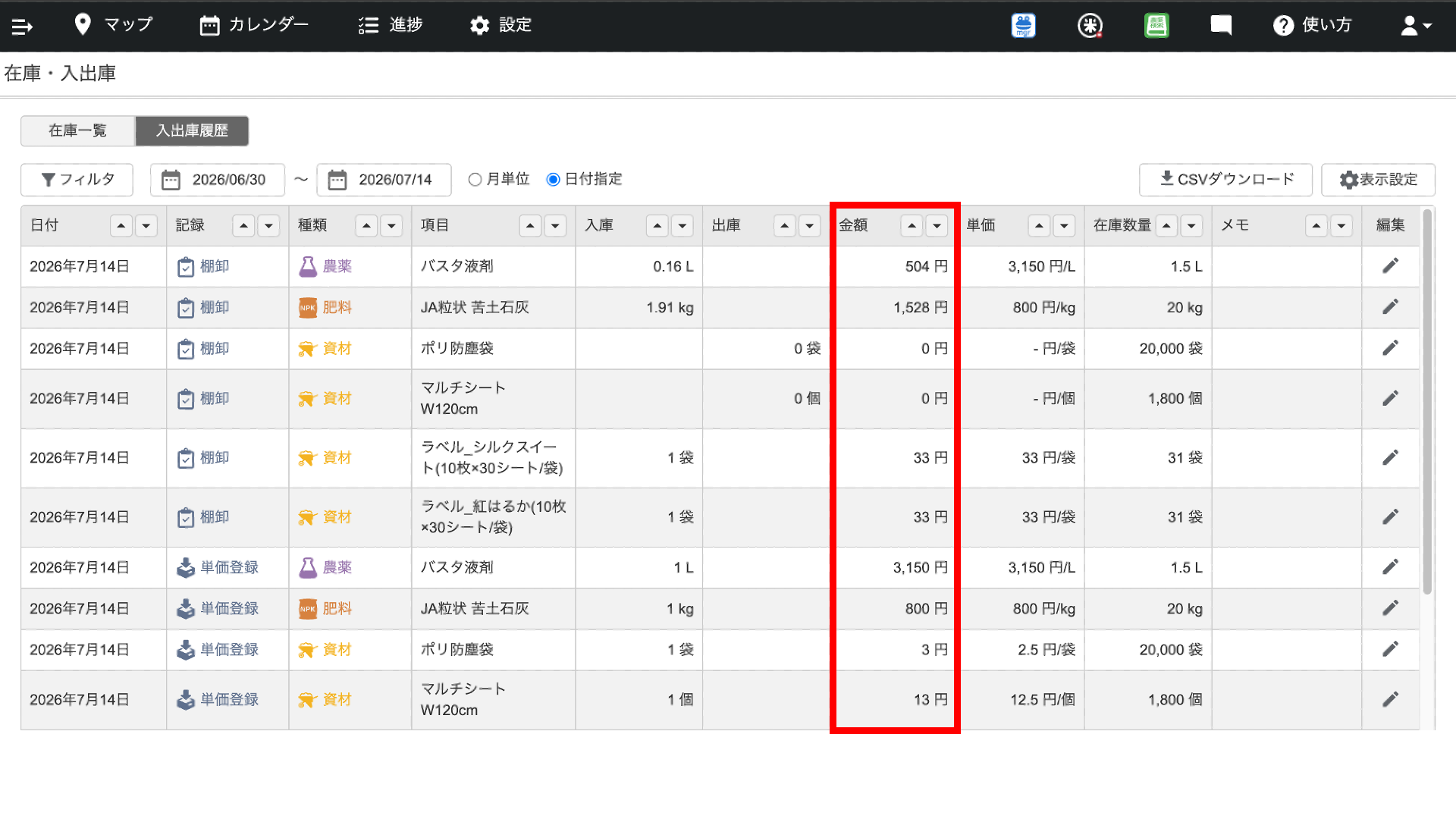Screen dimensions: 1456x819
Task: Click the 3,150 円 amount cell
Action: [x=893, y=567]
